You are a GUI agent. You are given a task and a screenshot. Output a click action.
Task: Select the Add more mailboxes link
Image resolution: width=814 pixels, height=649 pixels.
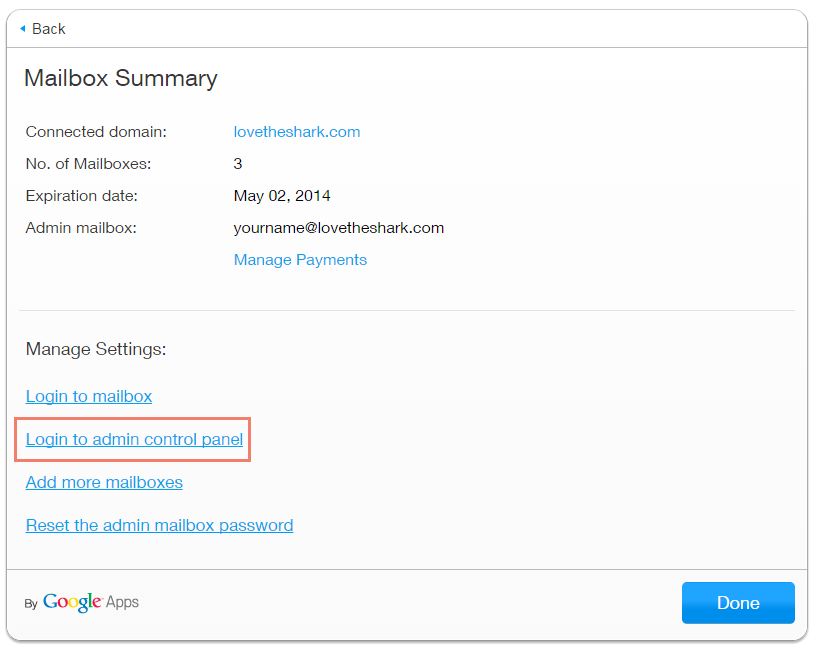[x=104, y=482]
